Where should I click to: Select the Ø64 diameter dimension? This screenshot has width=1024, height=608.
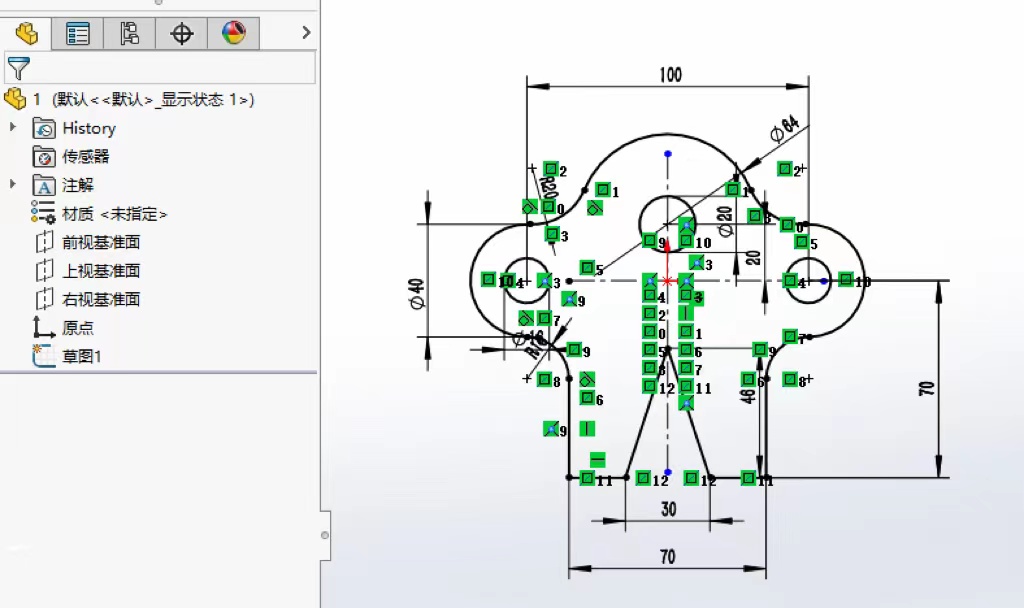coord(786,129)
